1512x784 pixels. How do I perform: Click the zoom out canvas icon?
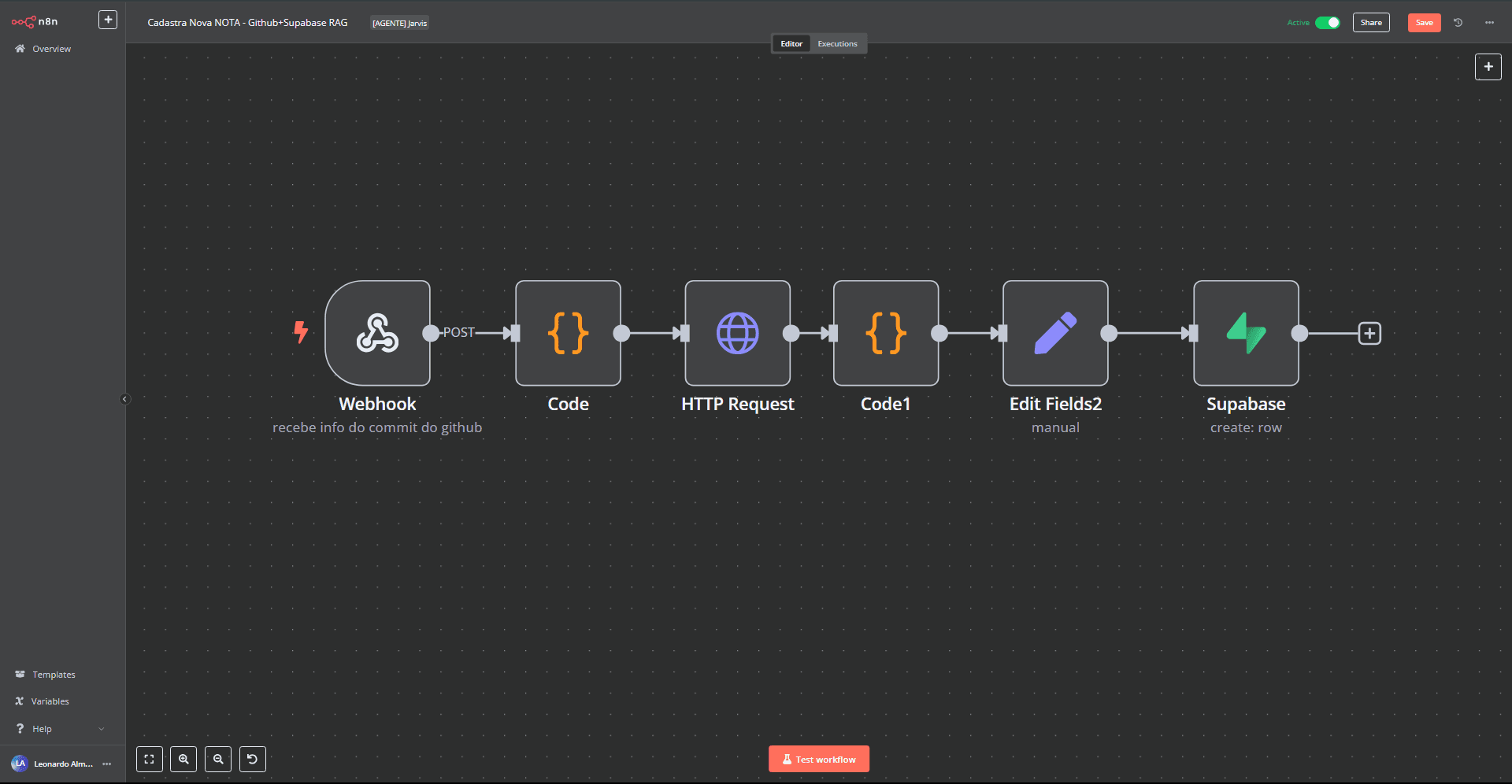pyautogui.click(x=218, y=760)
